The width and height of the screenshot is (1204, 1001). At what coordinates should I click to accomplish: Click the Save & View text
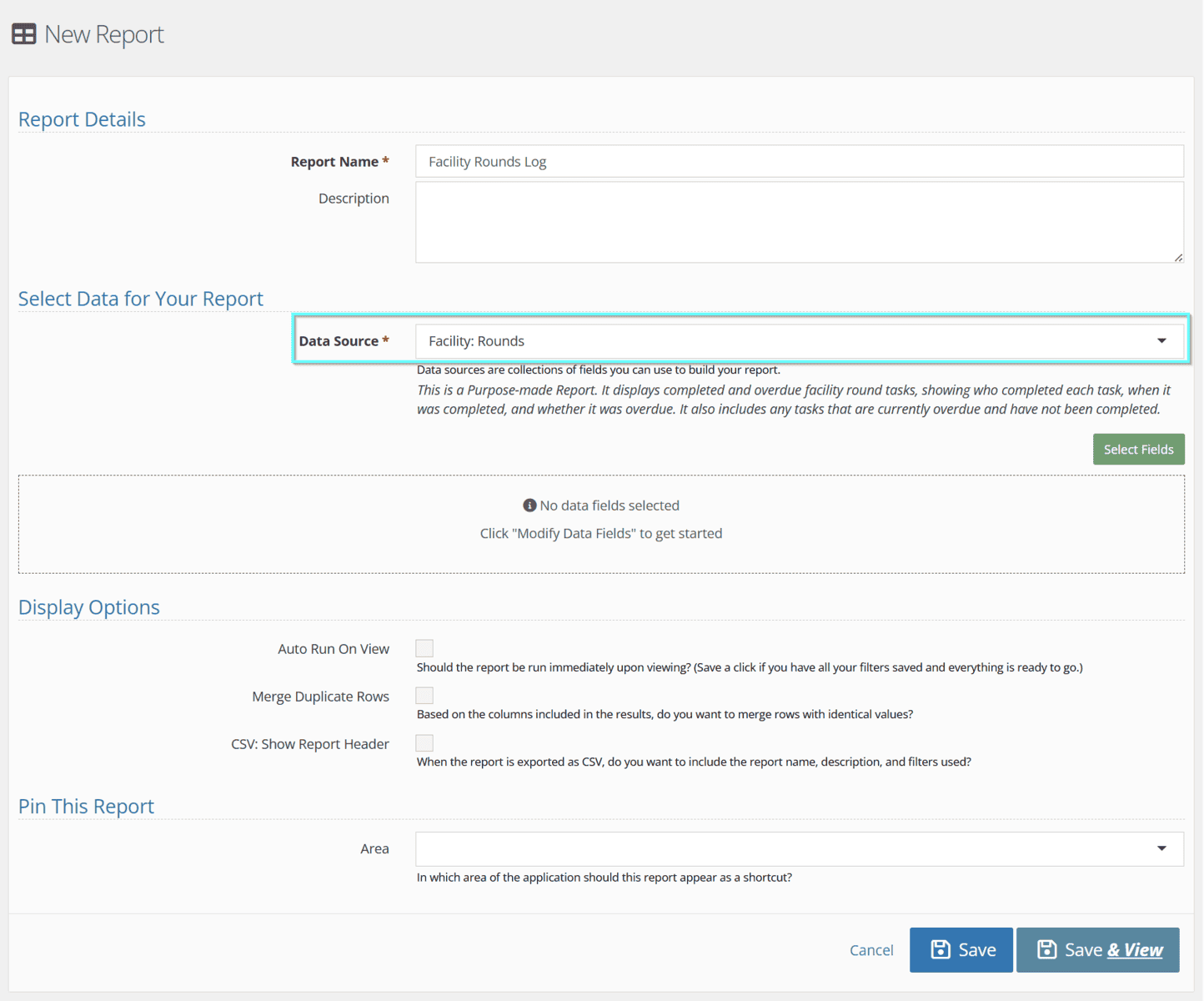coord(1113,950)
